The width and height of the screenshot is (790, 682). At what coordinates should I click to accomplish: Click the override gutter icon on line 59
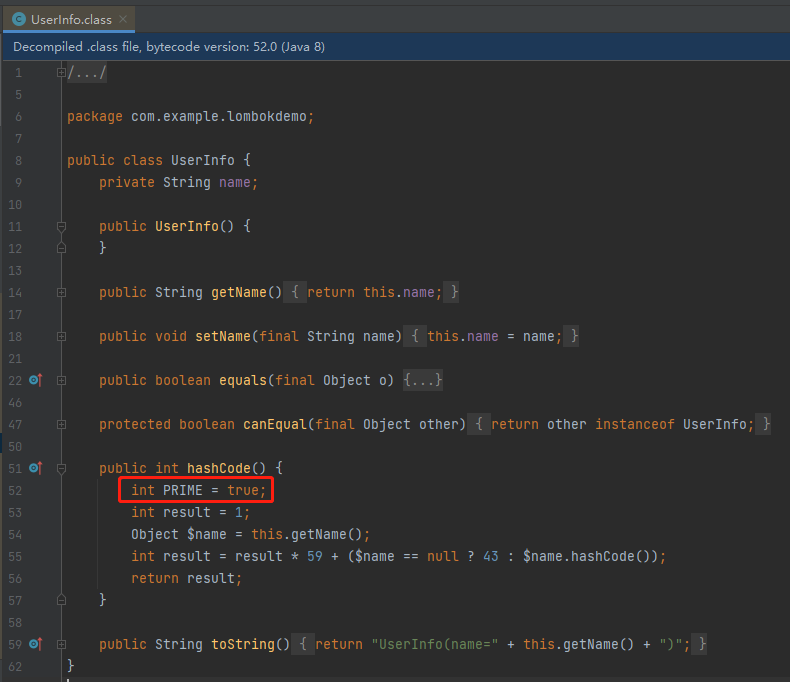35,644
